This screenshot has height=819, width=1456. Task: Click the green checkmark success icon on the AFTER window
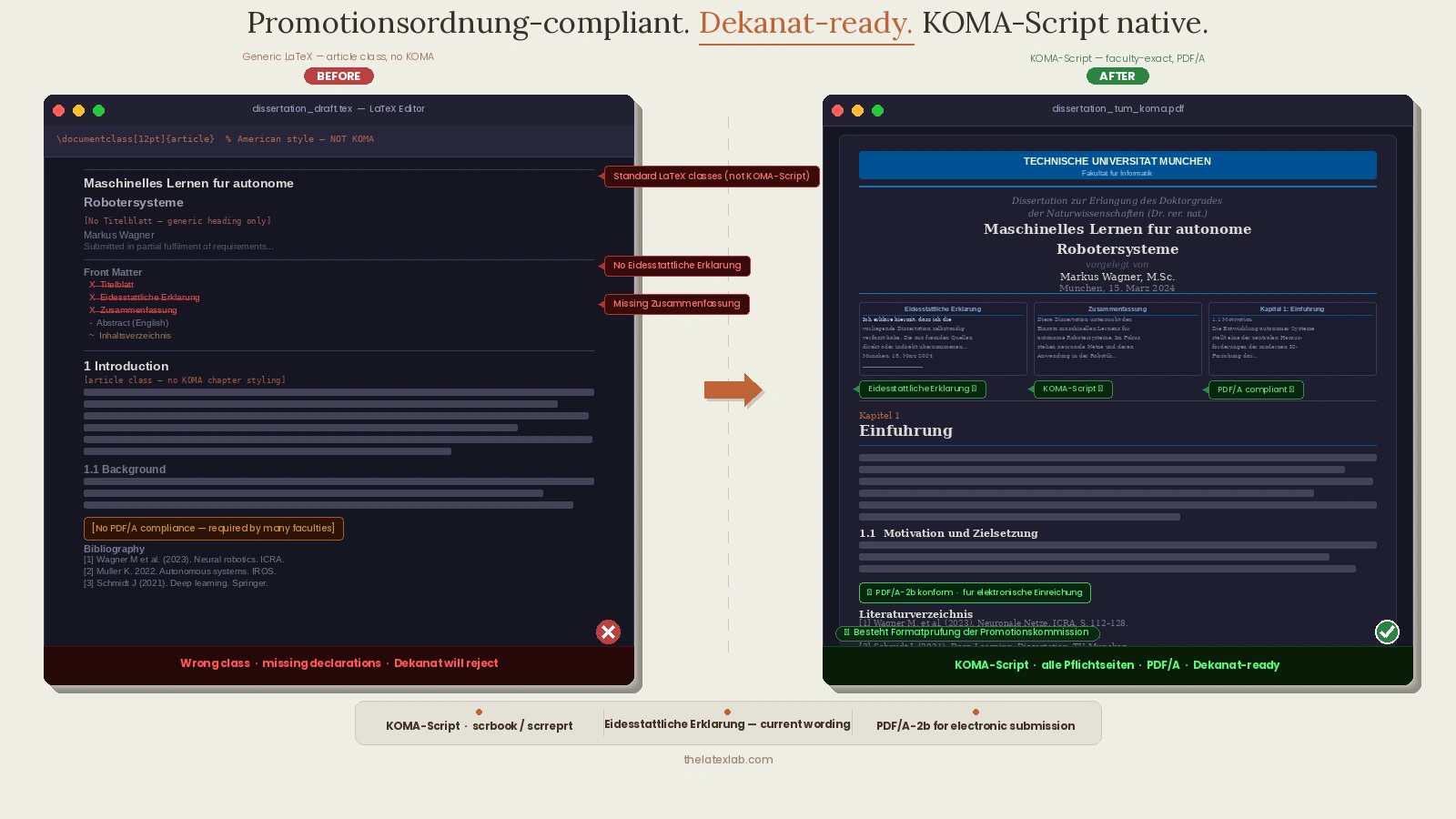1387,632
